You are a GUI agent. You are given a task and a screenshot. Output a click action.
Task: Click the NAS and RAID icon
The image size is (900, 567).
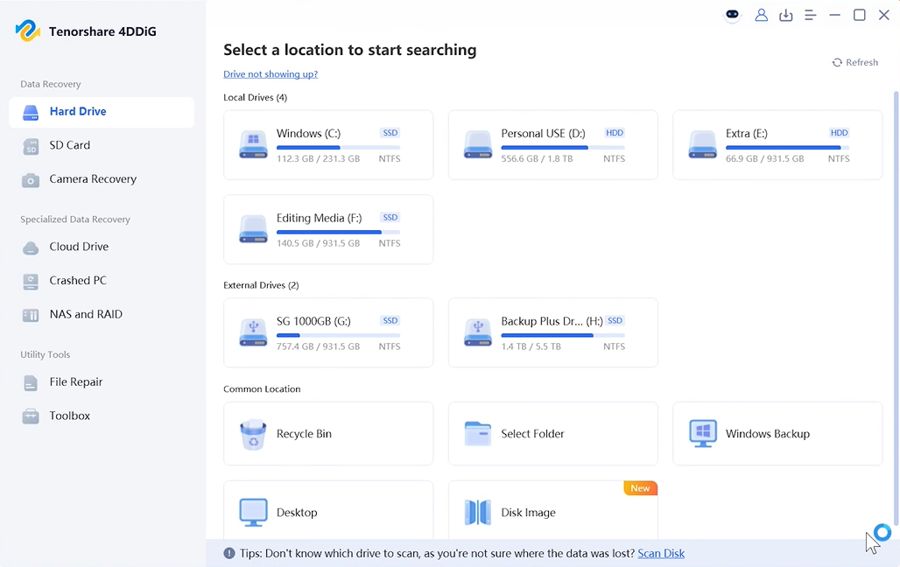click(x=30, y=316)
